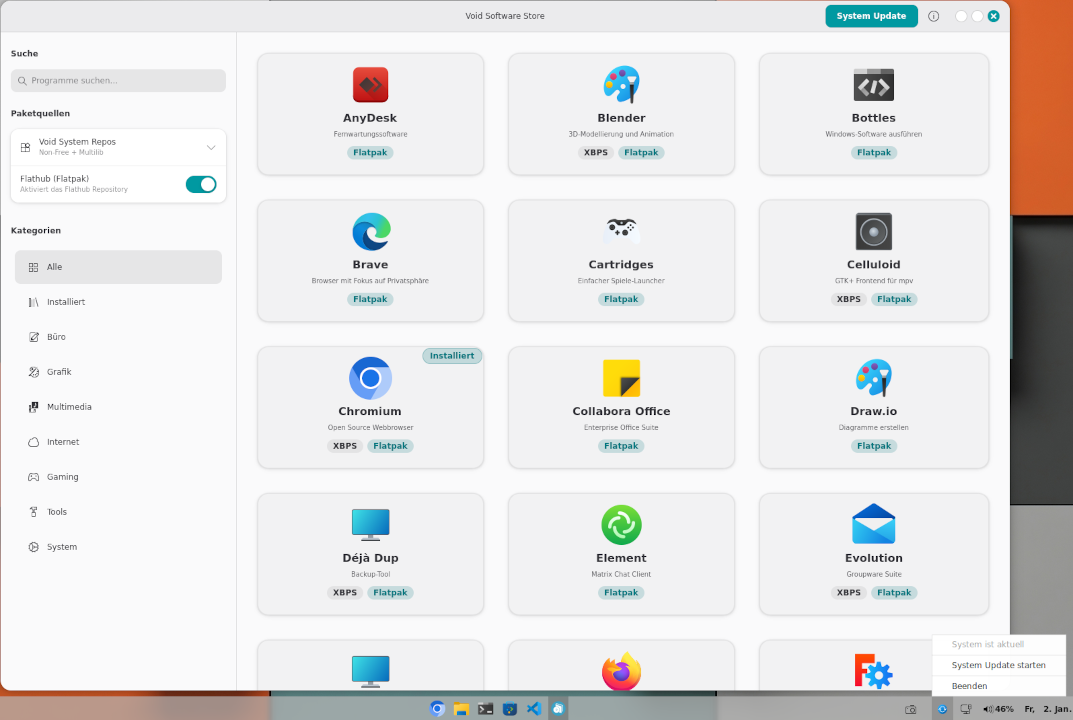Viewport: 1073px width, 720px height.
Task: Click the Element chat client icon
Action: 621,525
